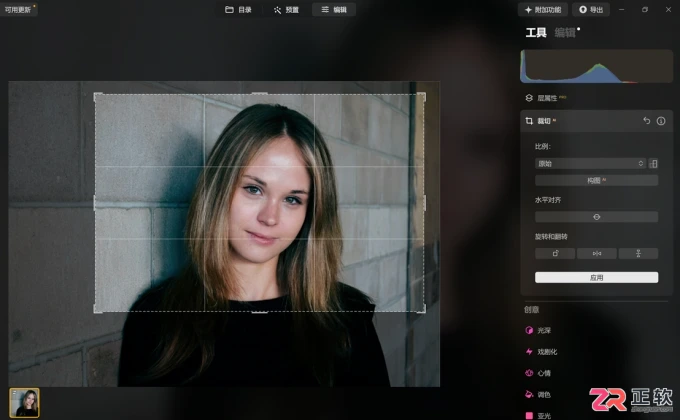This screenshot has width=680, height=420.
Task: Open the 心情 mood tool
Action: click(x=538, y=373)
